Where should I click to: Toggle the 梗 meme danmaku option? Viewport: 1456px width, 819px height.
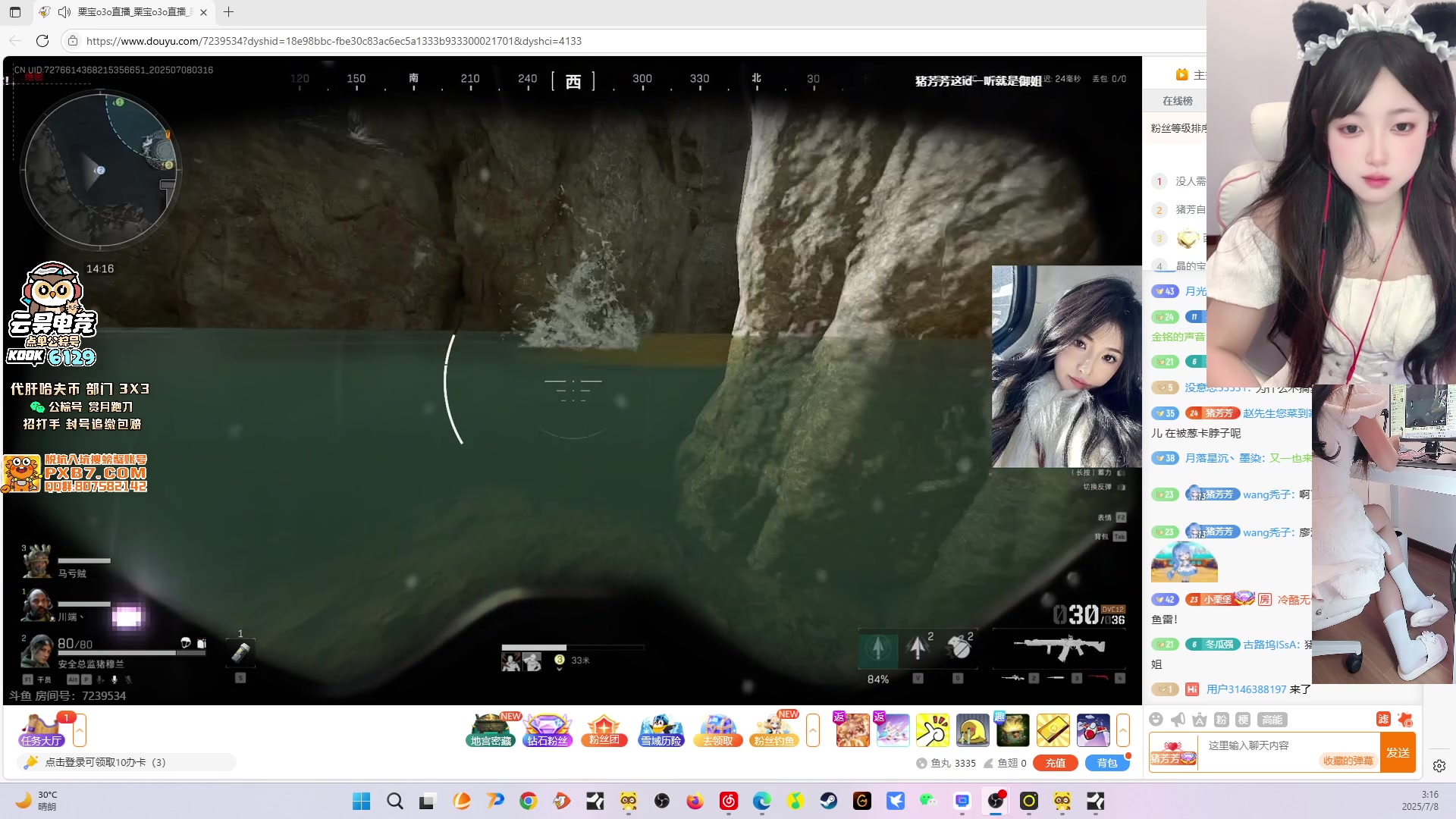(x=1243, y=720)
